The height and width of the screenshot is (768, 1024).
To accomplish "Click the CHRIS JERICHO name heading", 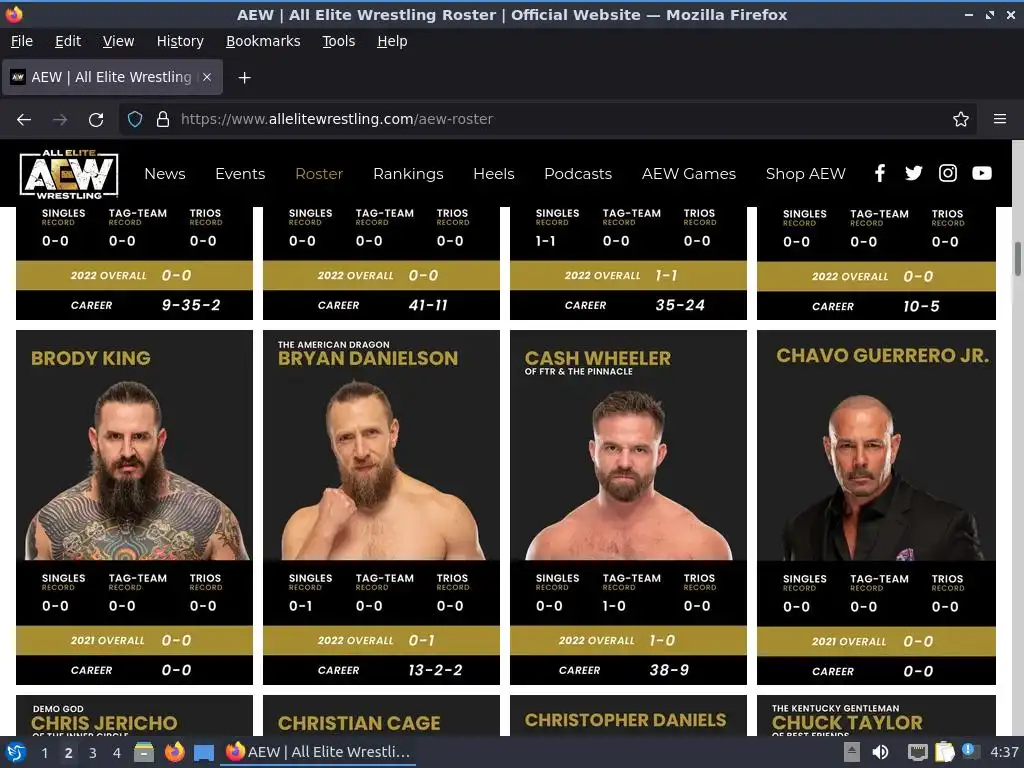I will point(104,723).
